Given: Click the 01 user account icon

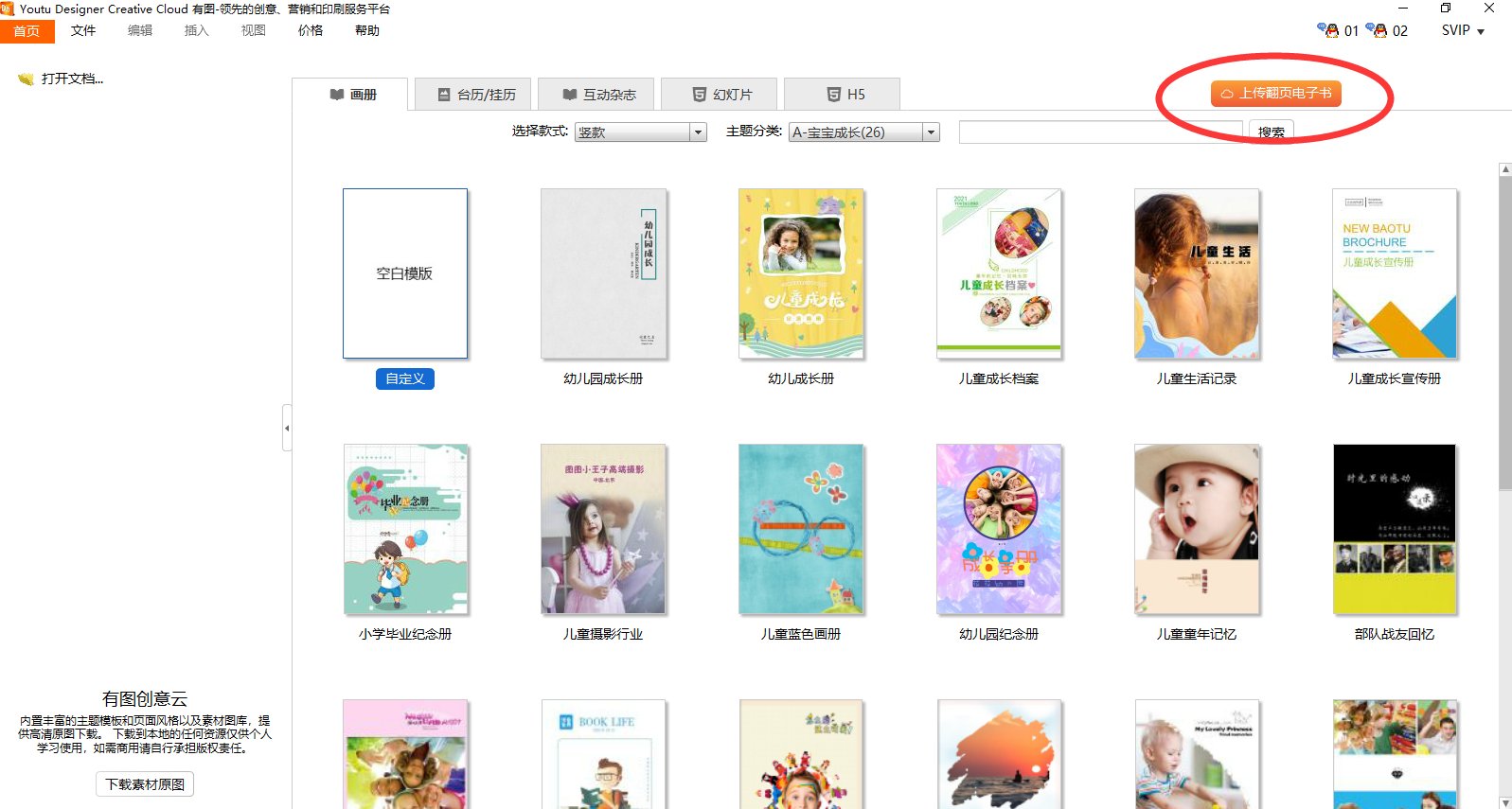Looking at the screenshot, I should 1328,30.
